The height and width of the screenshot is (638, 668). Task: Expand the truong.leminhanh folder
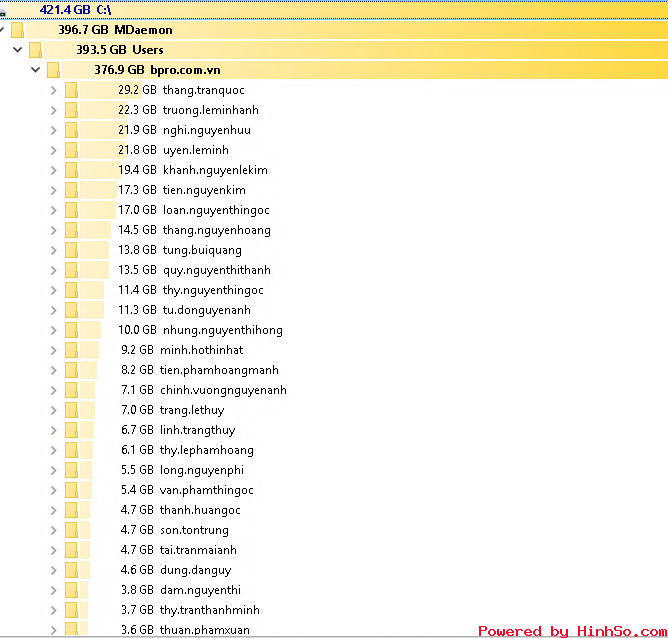(53, 110)
